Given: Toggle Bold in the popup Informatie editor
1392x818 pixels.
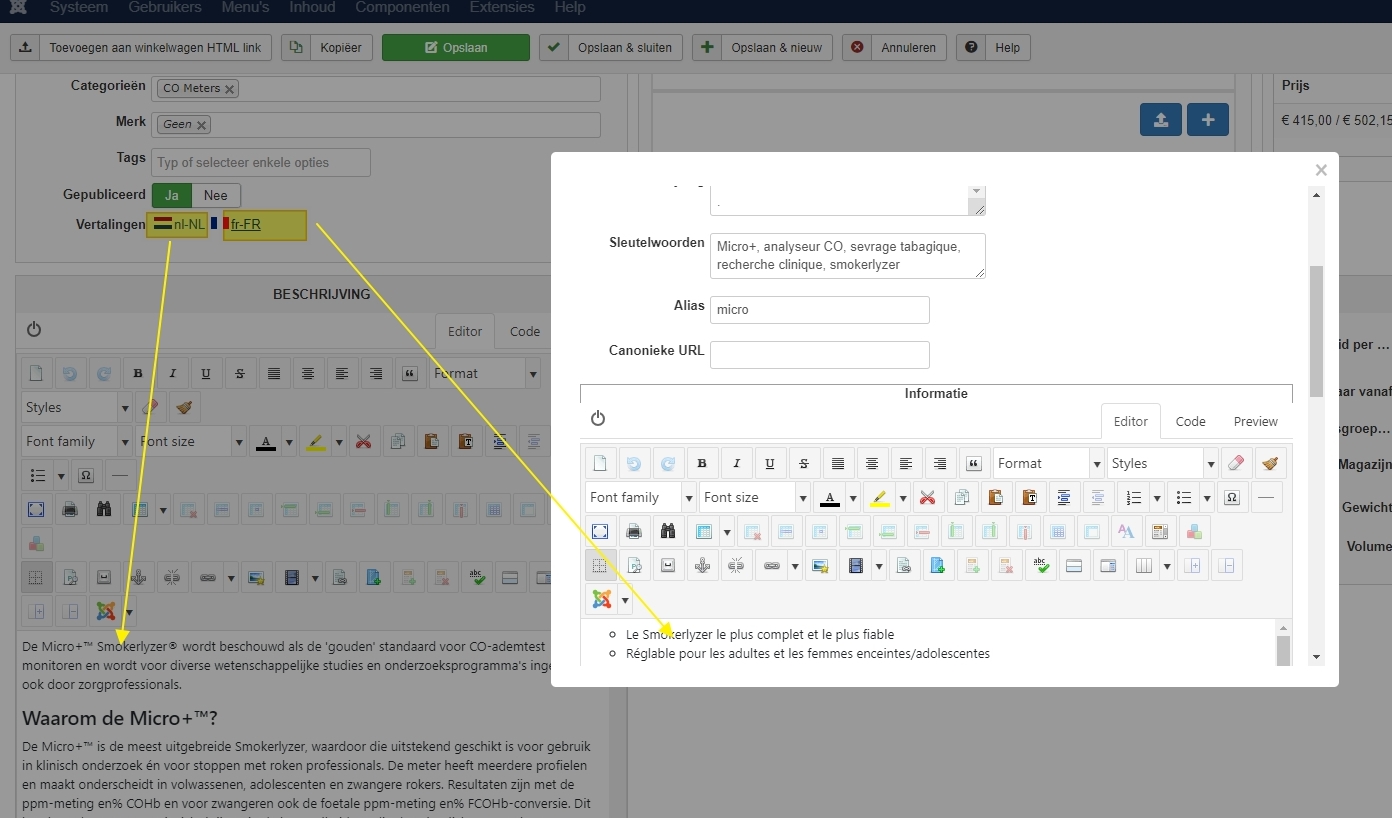Looking at the screenshot, I should pos(702,463).
